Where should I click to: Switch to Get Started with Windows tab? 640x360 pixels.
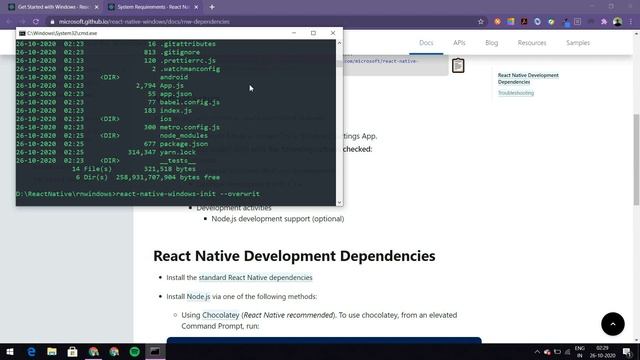[53, 7]
